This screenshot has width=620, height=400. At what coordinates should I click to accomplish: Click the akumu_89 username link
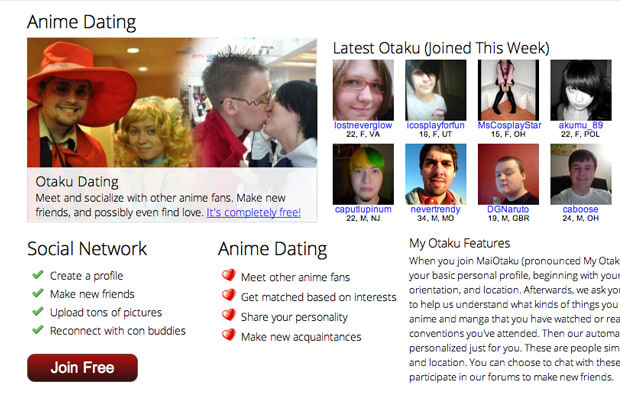580,125
